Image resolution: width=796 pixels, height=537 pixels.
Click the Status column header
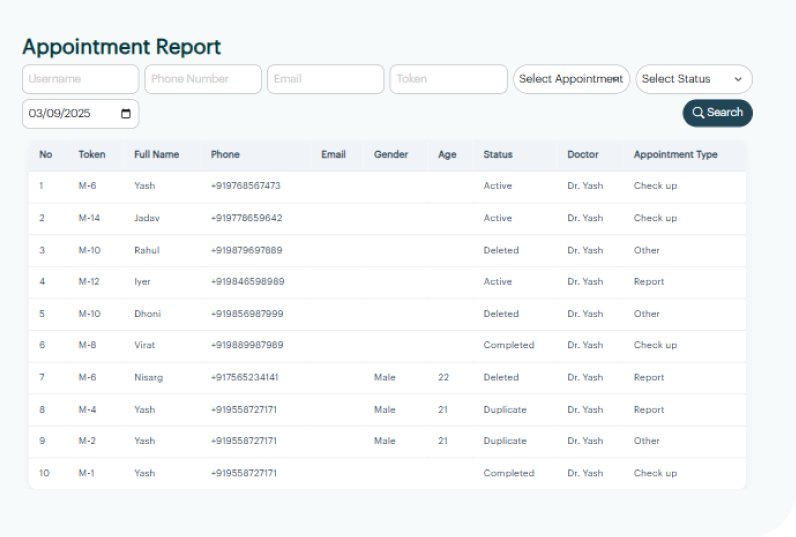[x=498, y=155]
